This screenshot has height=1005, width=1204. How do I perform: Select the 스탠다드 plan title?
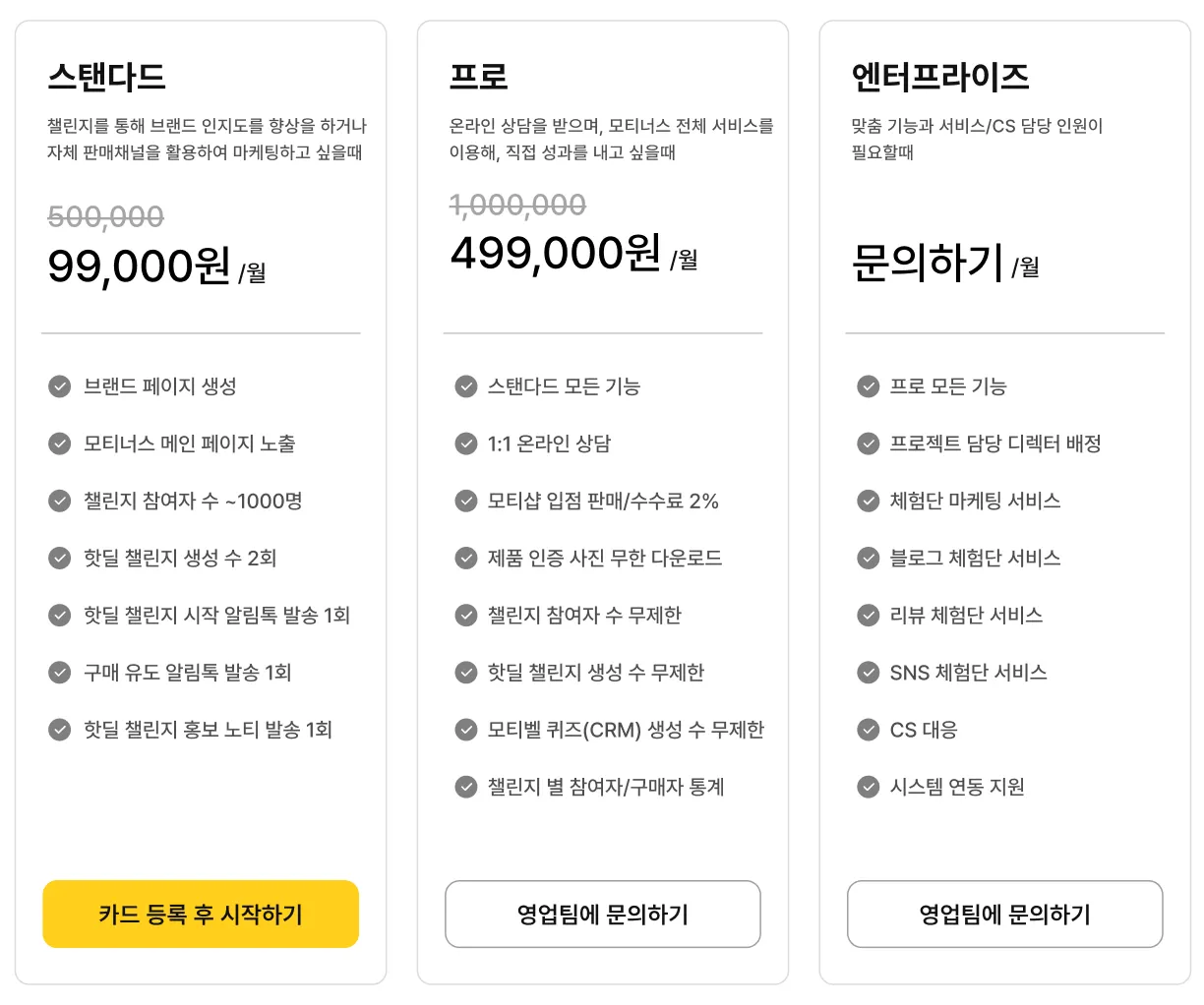(x=106, y=77)
